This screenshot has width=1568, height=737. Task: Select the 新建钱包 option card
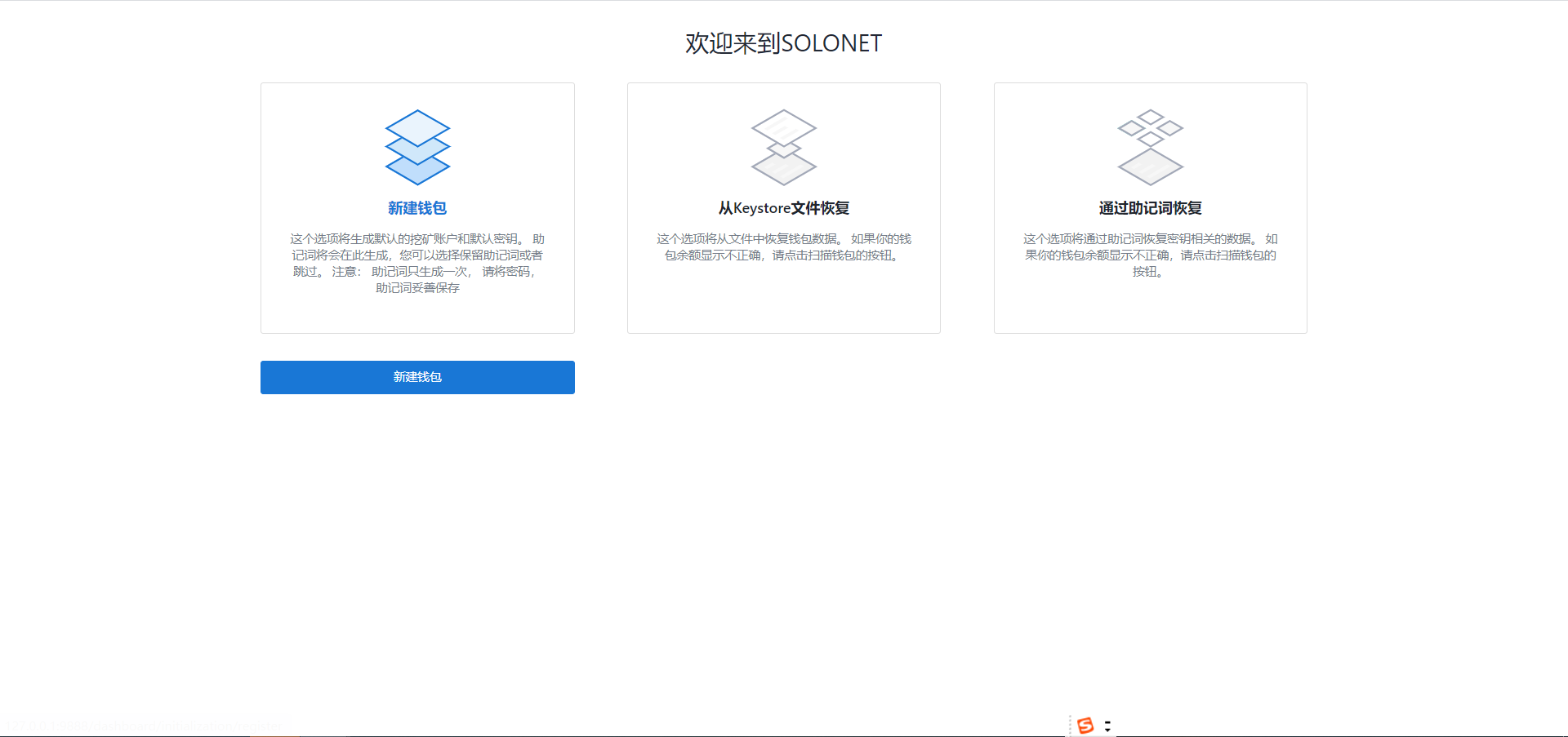(x=417, y=207)
